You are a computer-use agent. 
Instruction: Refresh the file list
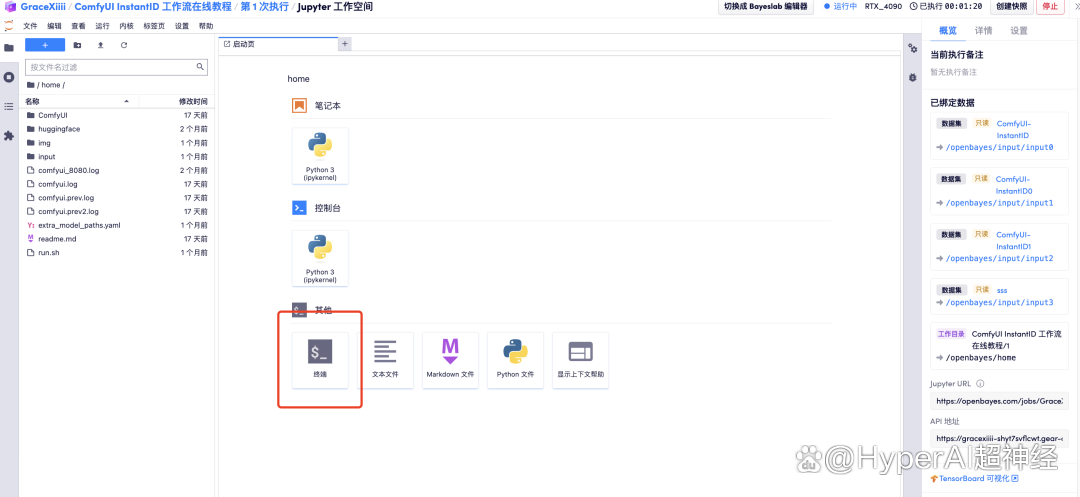(x=124, y=45)
